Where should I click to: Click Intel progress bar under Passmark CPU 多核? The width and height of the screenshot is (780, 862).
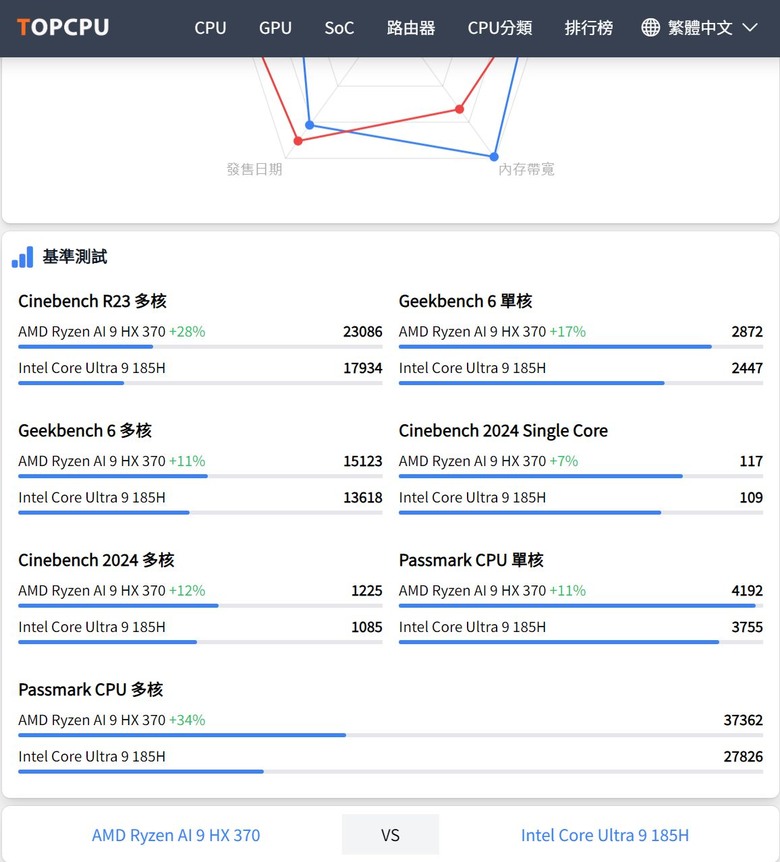pos(390,771)
